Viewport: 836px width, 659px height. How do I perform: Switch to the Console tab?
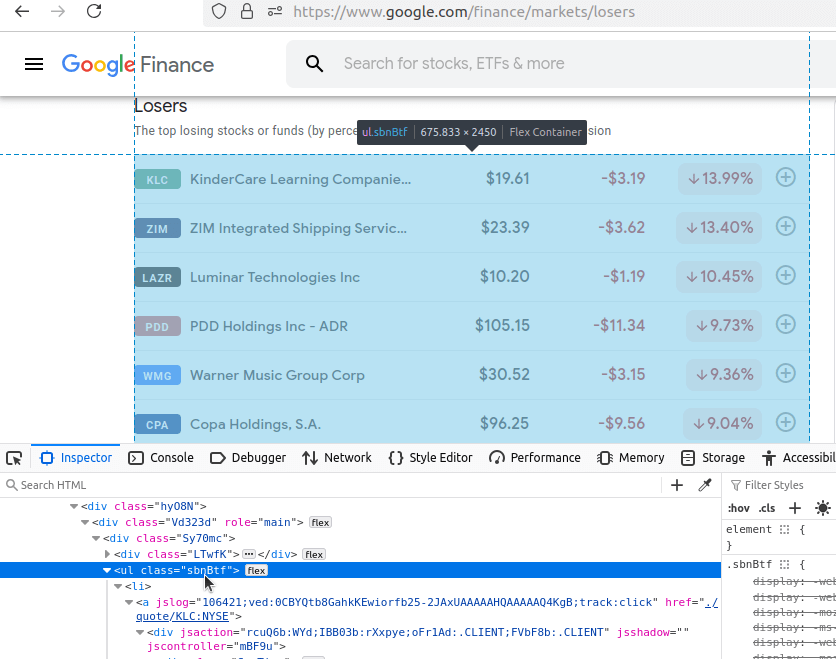pyautogui.click(x=161, y=458)
